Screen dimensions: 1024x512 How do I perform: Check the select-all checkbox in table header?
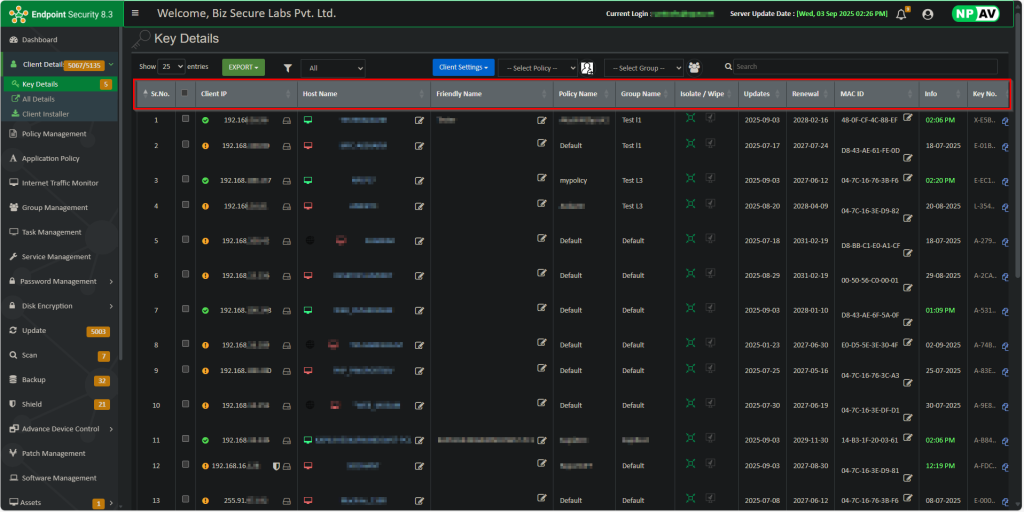point(184,94)
